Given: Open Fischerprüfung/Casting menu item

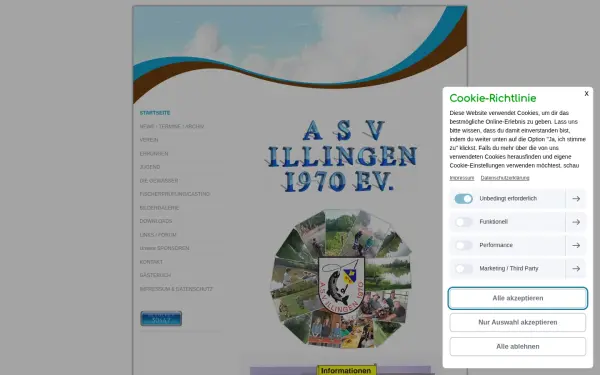Looking at the screenshot, I should pos(174,194).
